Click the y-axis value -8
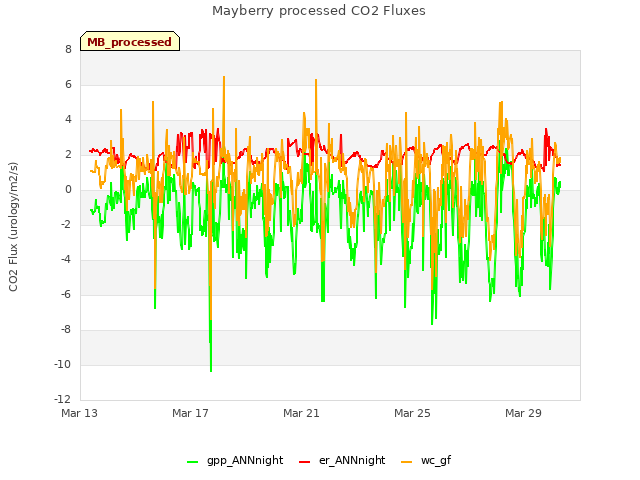The image size is (640, 480). pyautogui.click(x=66, y=329)
